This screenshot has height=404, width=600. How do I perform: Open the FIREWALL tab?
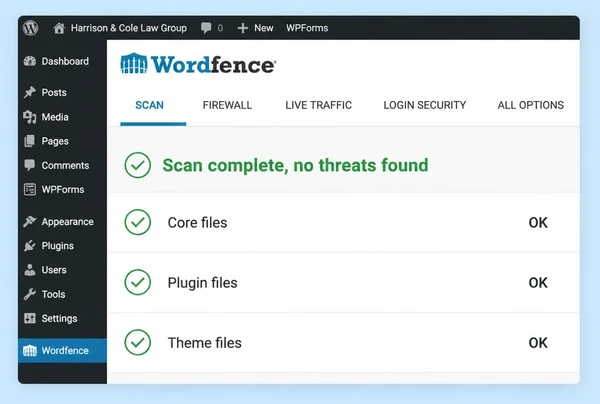pos(227,105)
